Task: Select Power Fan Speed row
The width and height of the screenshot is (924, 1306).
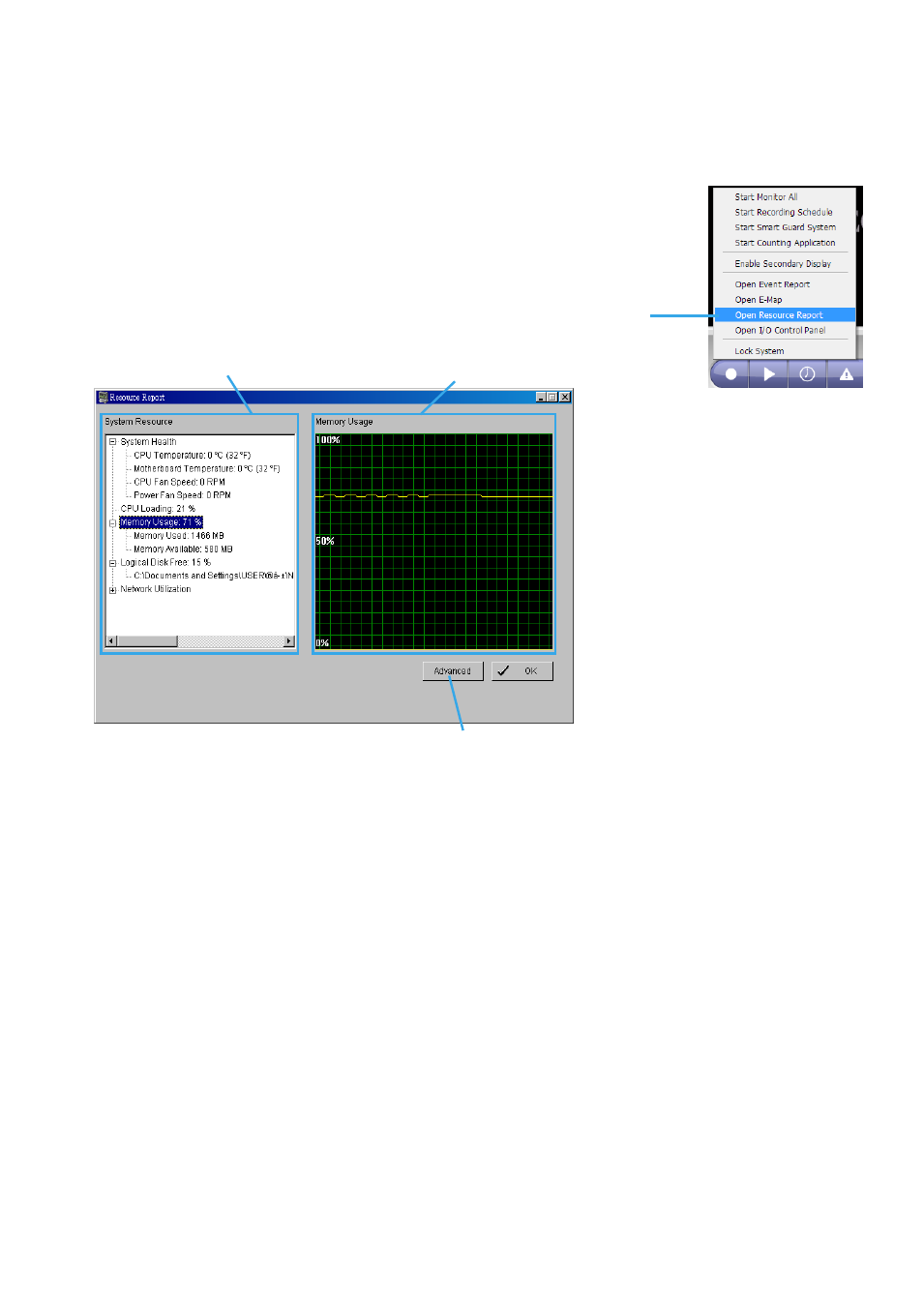Action: coord(182,495)
